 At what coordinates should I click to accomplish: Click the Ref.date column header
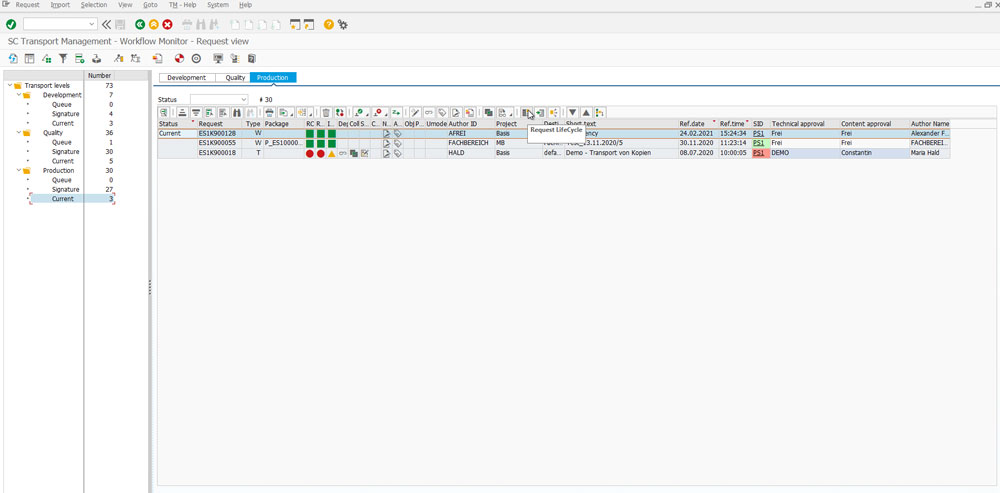698,124
